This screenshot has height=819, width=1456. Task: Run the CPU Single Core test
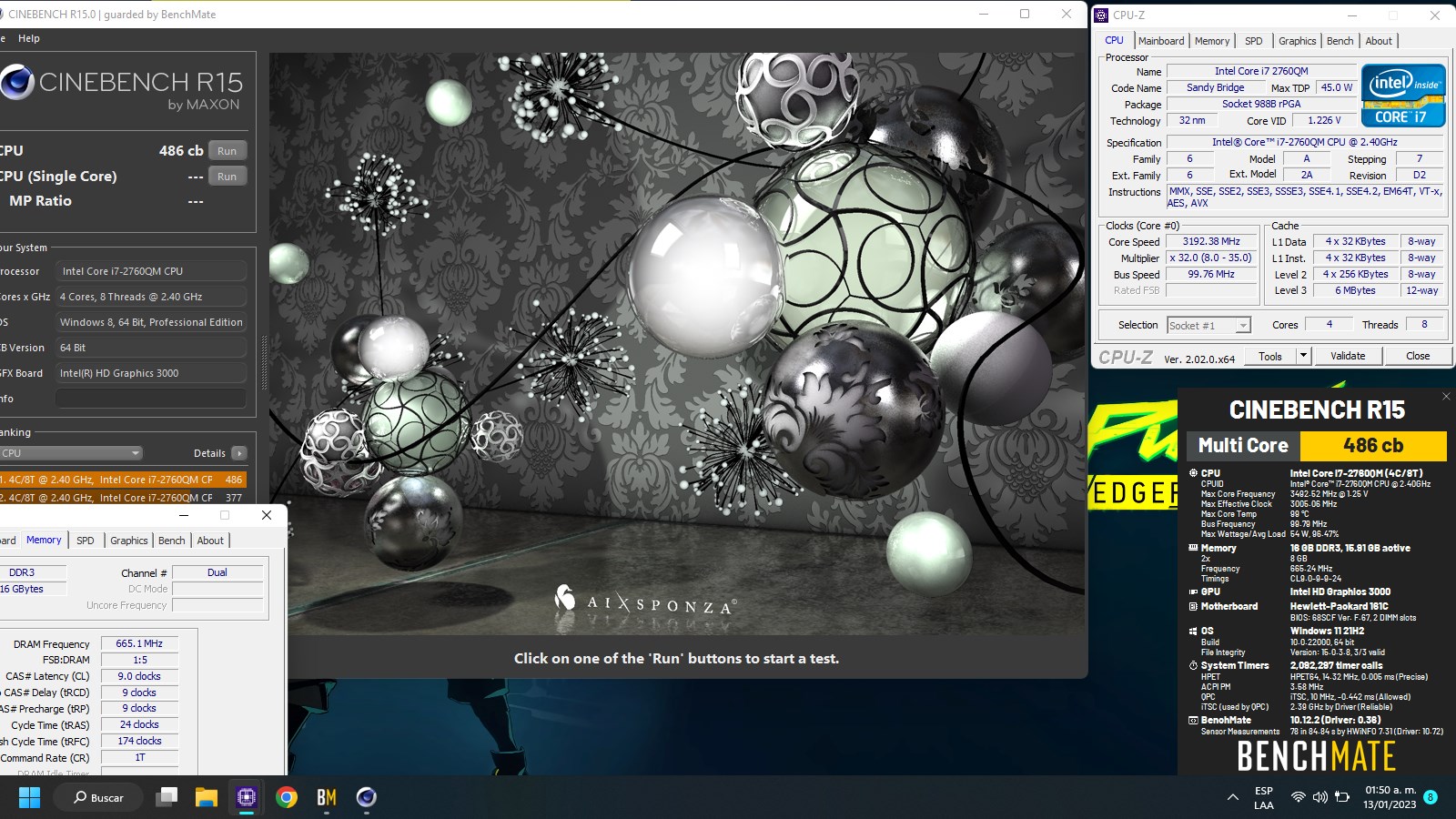(227, 177)
